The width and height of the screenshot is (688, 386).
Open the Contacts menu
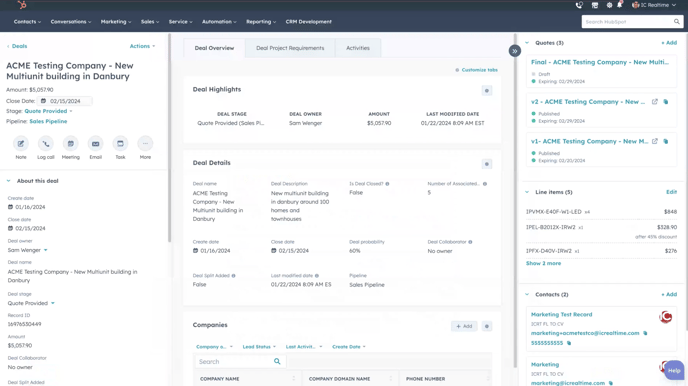coord(27,21)
